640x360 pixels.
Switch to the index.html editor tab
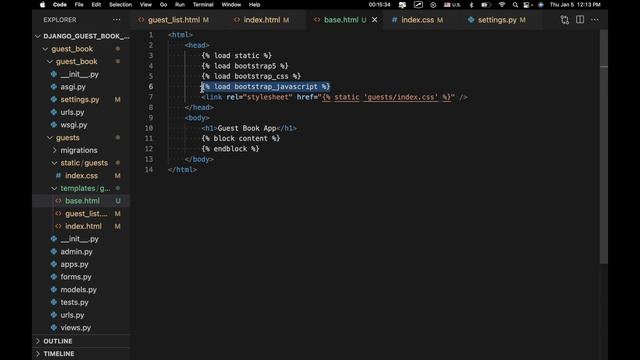pyautogui.click(x=262, y=20)
